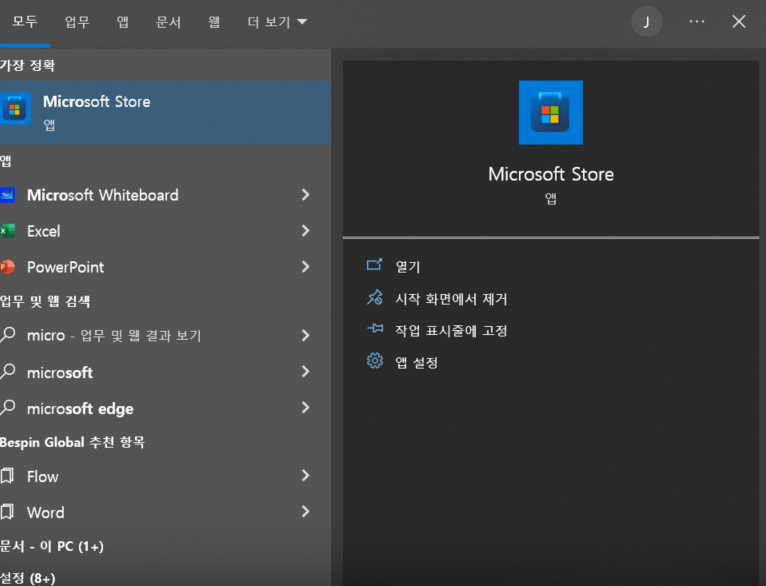Click 앱 설정 action

click(416, 362)
